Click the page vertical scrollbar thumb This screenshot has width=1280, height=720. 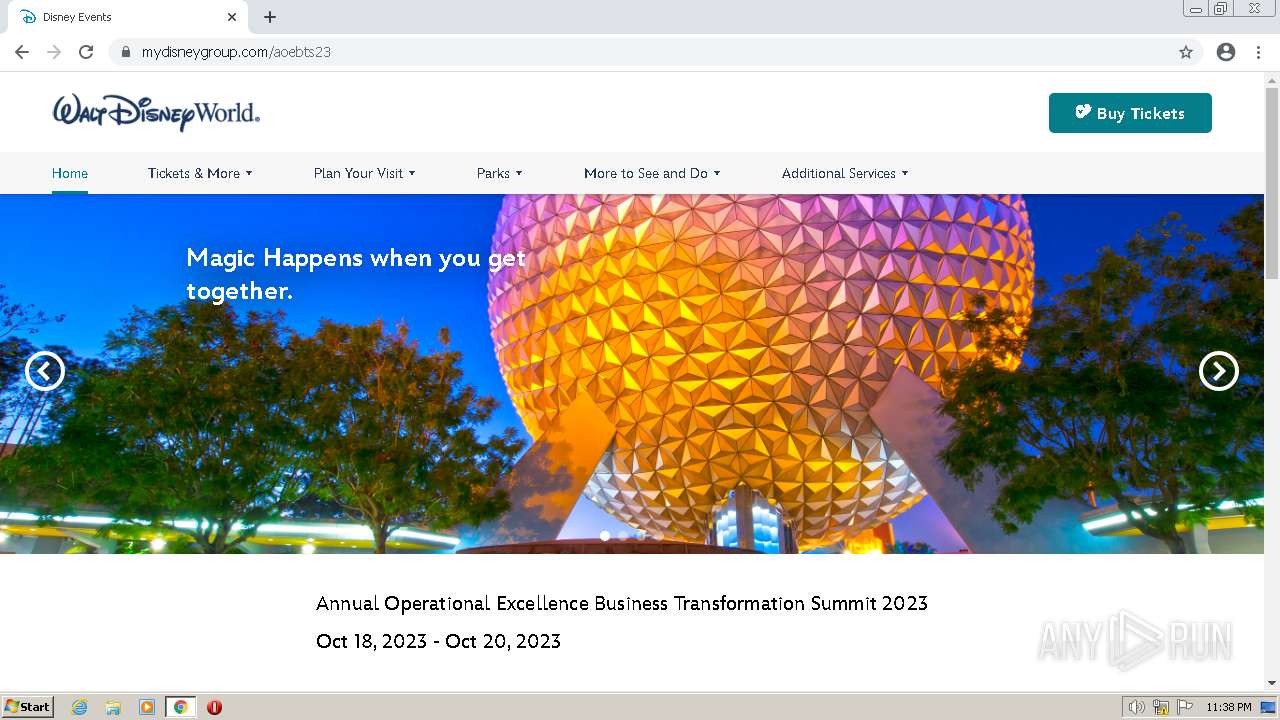(x=1272, y=183)
